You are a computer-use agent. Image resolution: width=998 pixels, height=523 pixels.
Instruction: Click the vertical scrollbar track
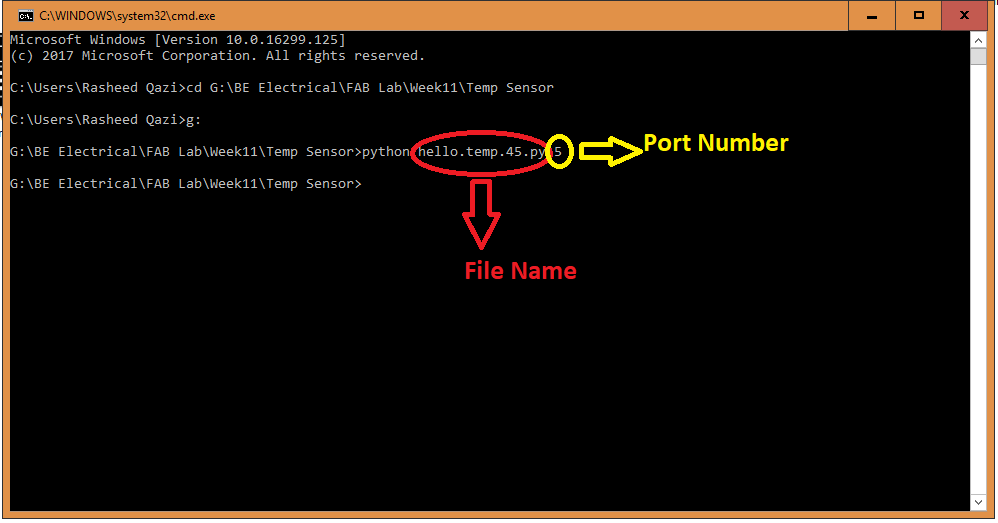click(x=980, y=300)
